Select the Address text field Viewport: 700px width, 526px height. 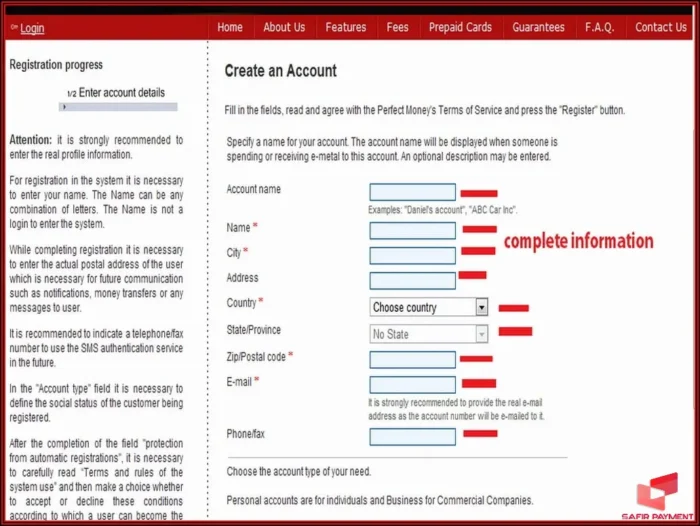click(x=412, y=281)
